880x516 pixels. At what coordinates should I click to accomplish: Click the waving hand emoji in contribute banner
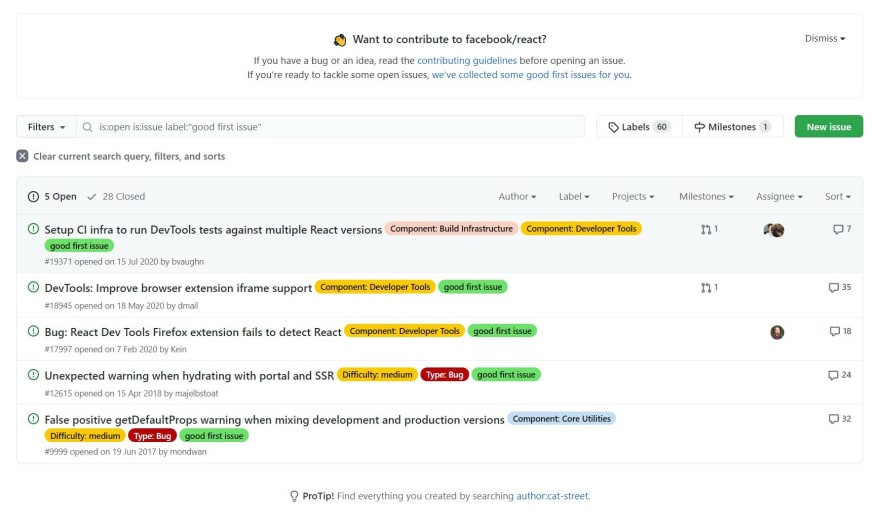click(340, 40)
